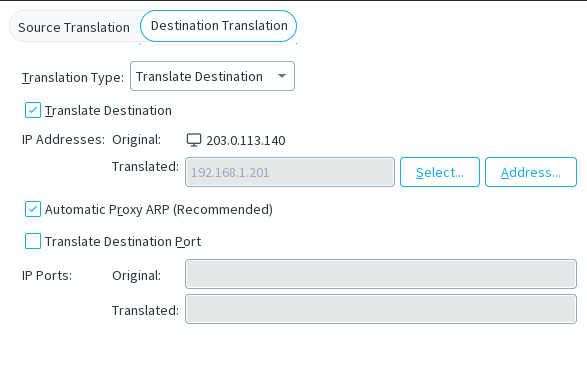The height and width of the screenshot is (366, 587).
Task: Click the host icon beside 203.0.113.140
Action: click(x=194, y=140)
